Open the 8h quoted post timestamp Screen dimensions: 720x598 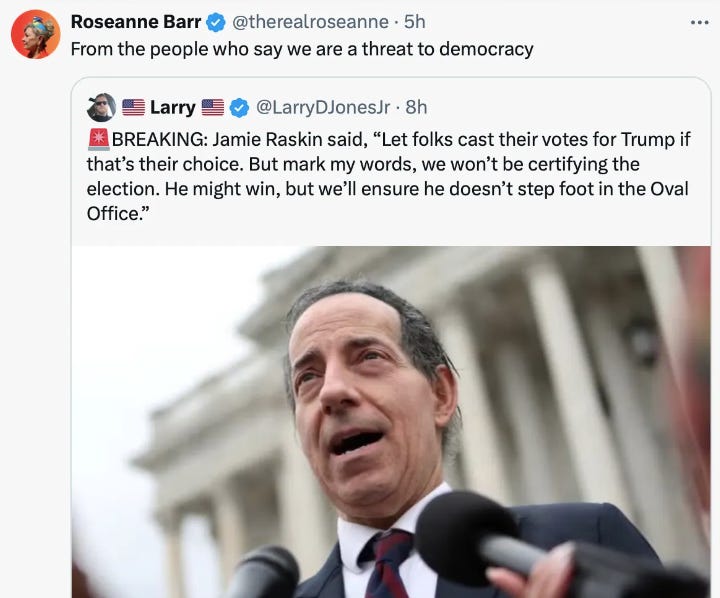point(416,107)
